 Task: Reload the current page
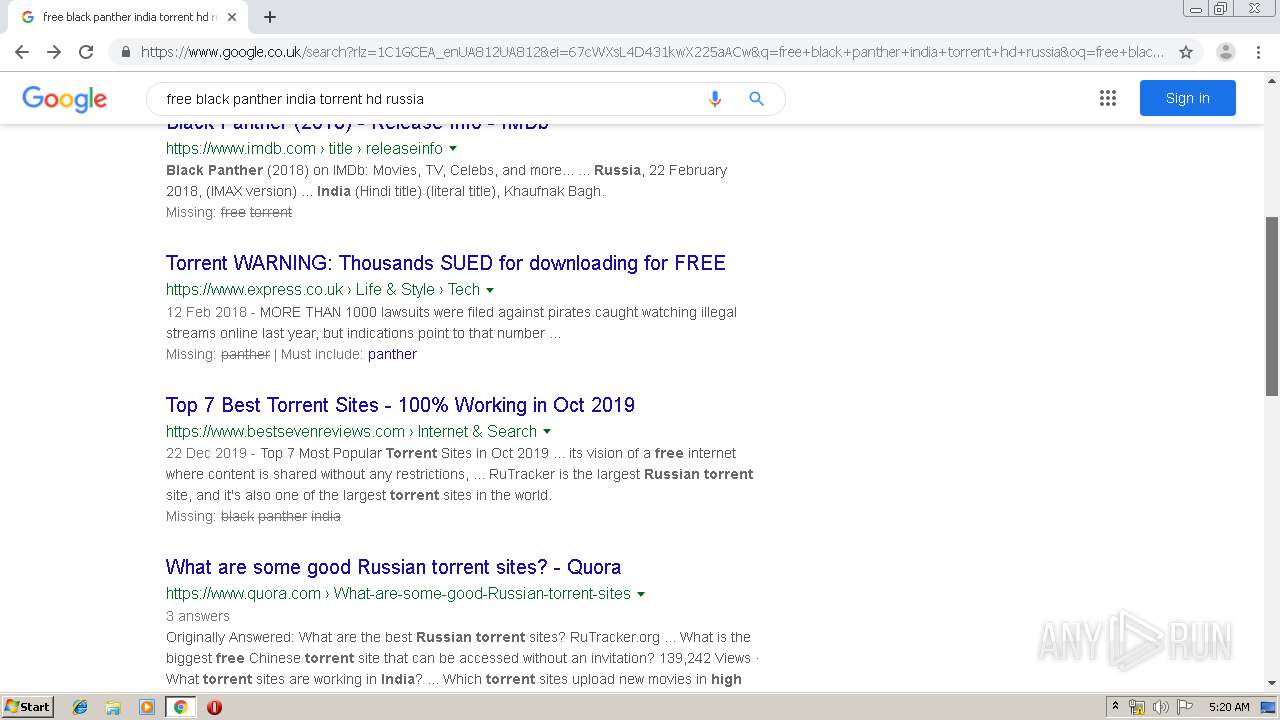tap(86, 52)
